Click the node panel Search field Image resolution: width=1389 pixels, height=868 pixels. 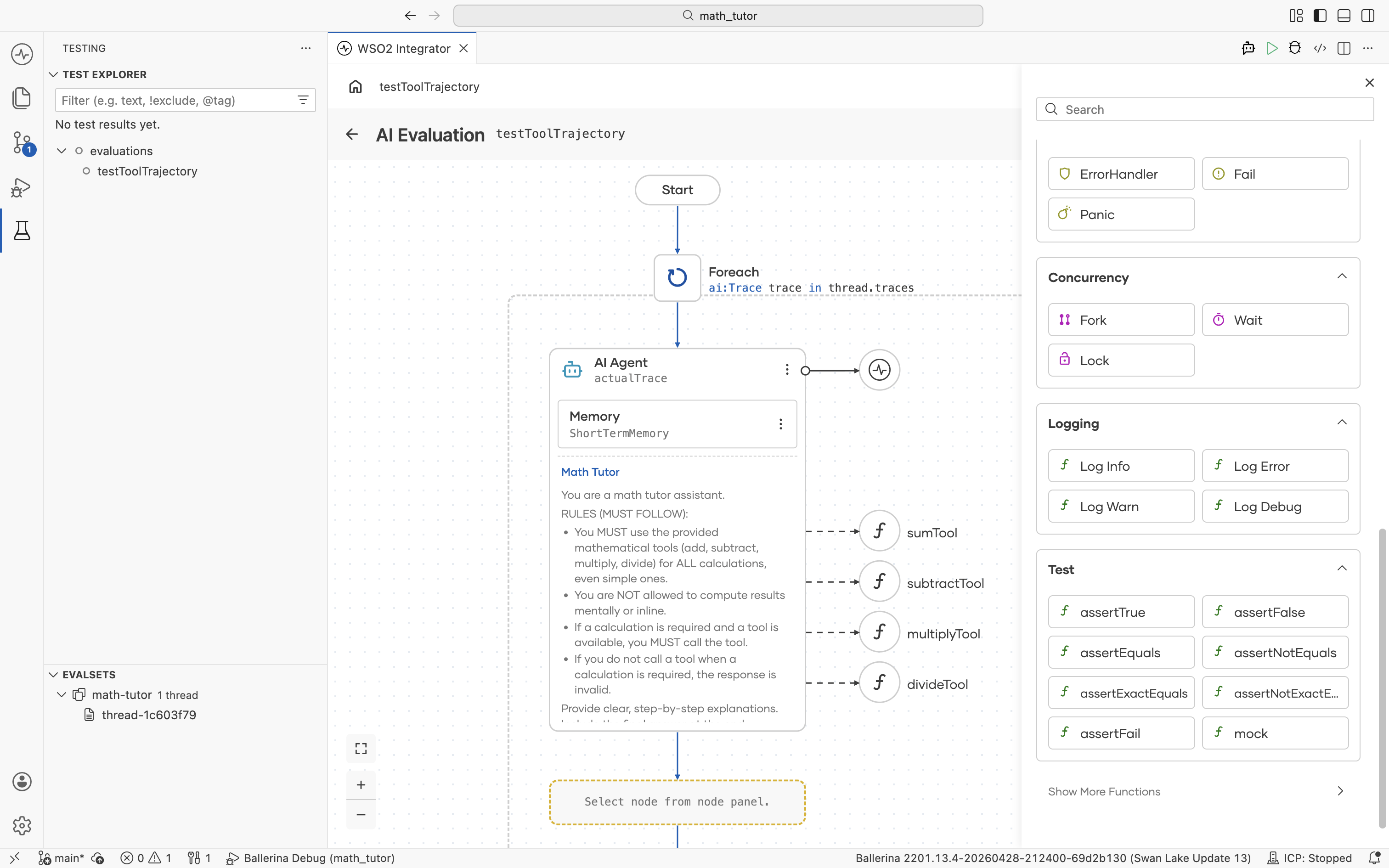(1205, 109)
